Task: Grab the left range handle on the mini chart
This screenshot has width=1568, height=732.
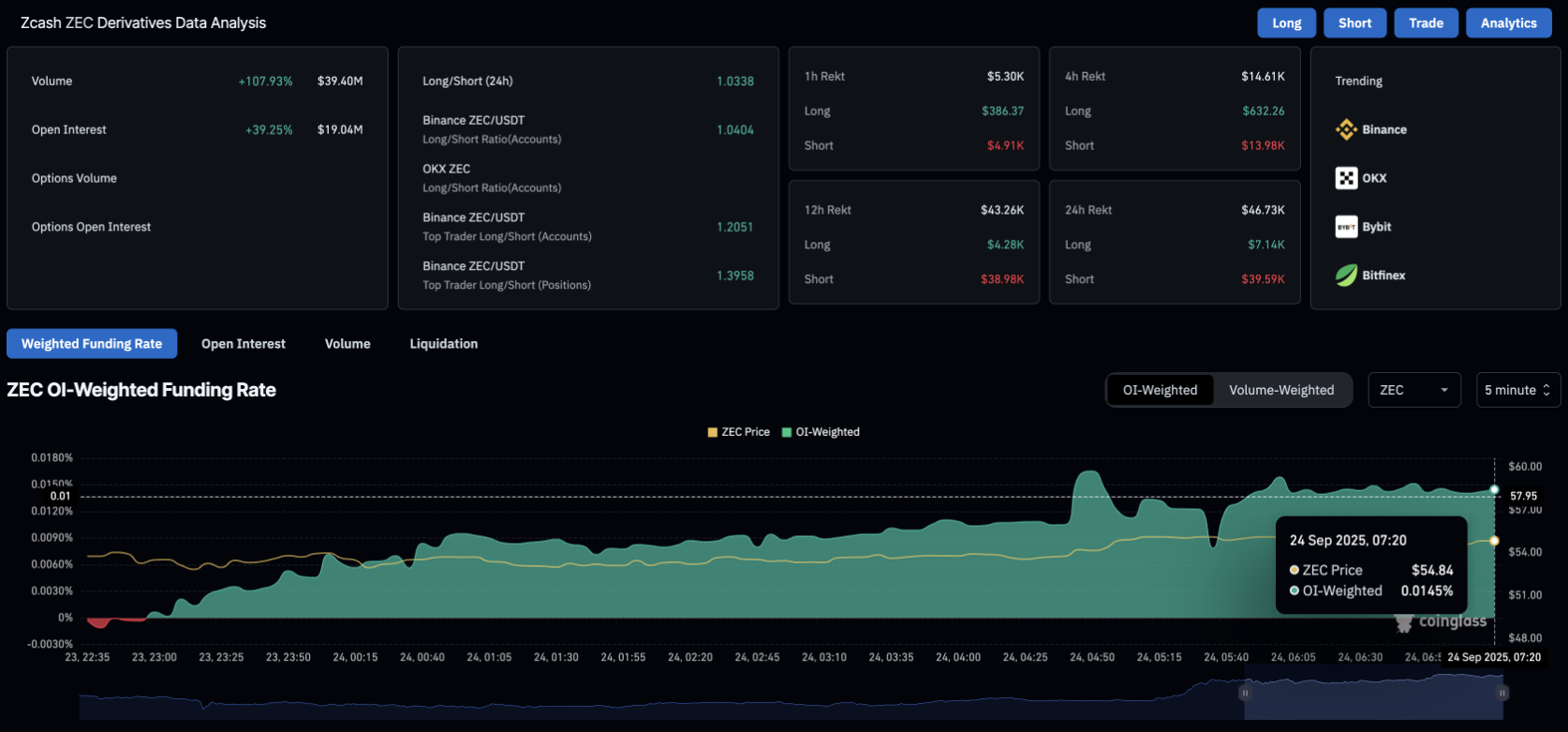Action: 1245,693
